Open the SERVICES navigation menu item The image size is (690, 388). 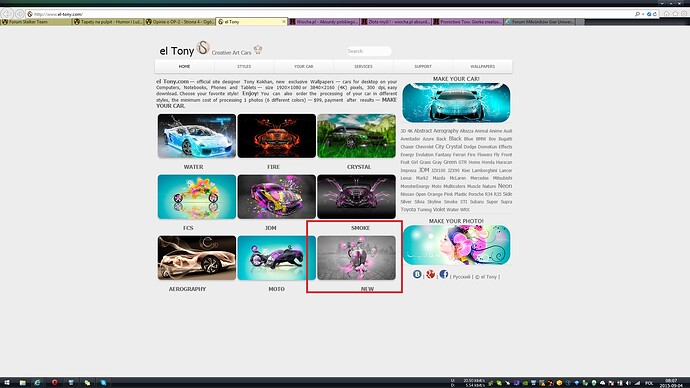(x=363, y=66)
